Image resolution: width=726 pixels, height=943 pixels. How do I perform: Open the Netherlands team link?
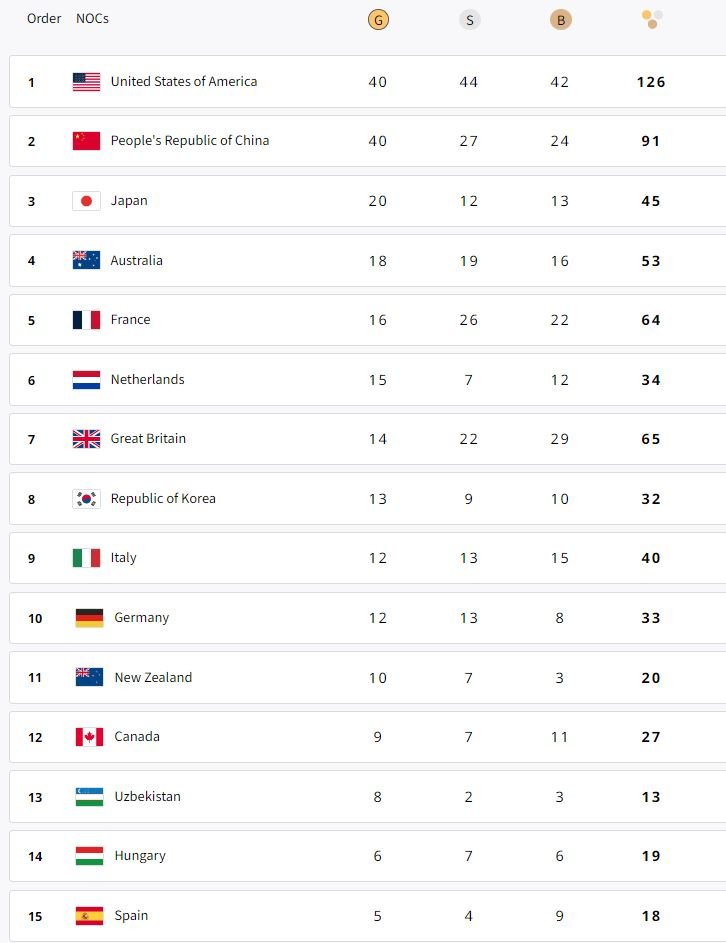[147, 379]
